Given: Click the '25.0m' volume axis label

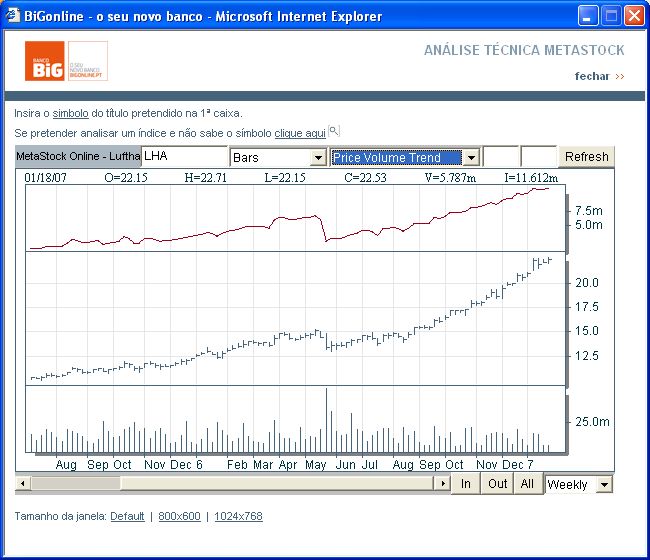Looking at the screenshot, I should point(592,422).
